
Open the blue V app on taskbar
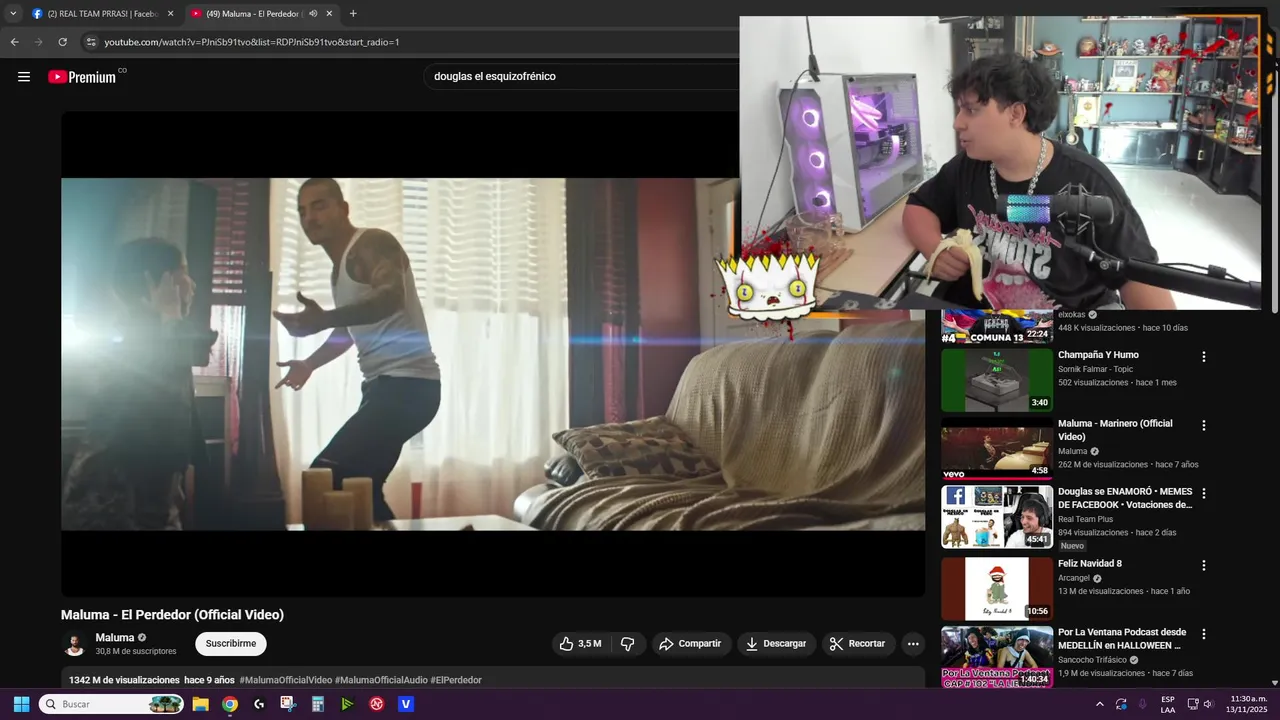pyautogui.click(x=406, y=704)
